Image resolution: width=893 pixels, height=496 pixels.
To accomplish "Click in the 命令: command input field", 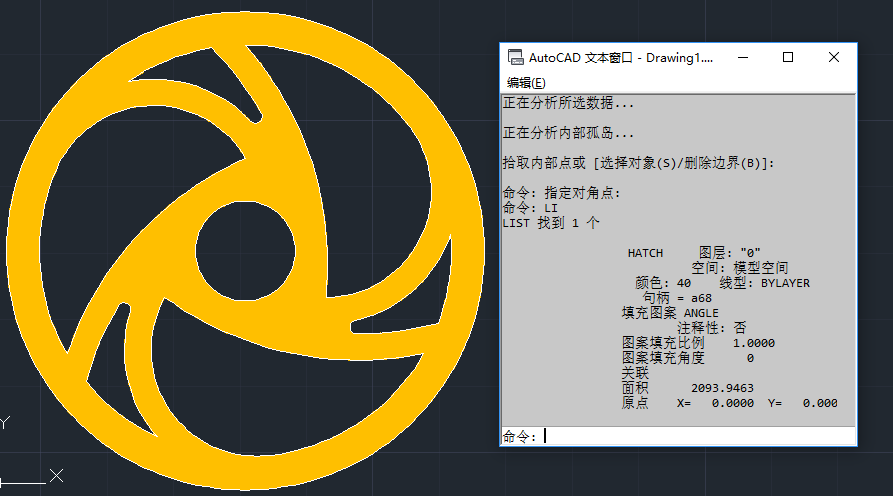I will pyautogui.click(x=700, y=436).
